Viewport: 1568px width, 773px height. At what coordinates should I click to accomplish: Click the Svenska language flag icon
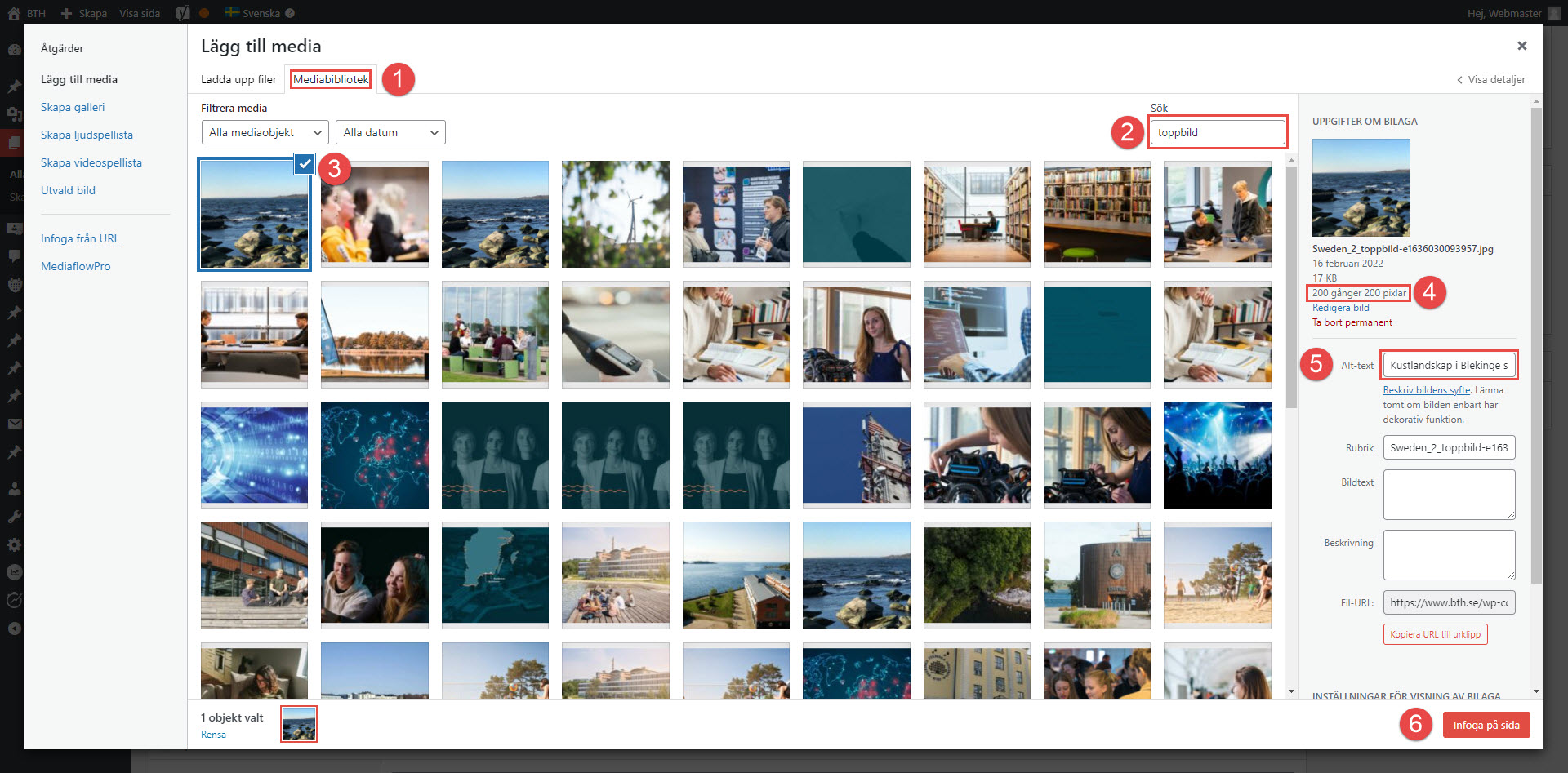232,13
